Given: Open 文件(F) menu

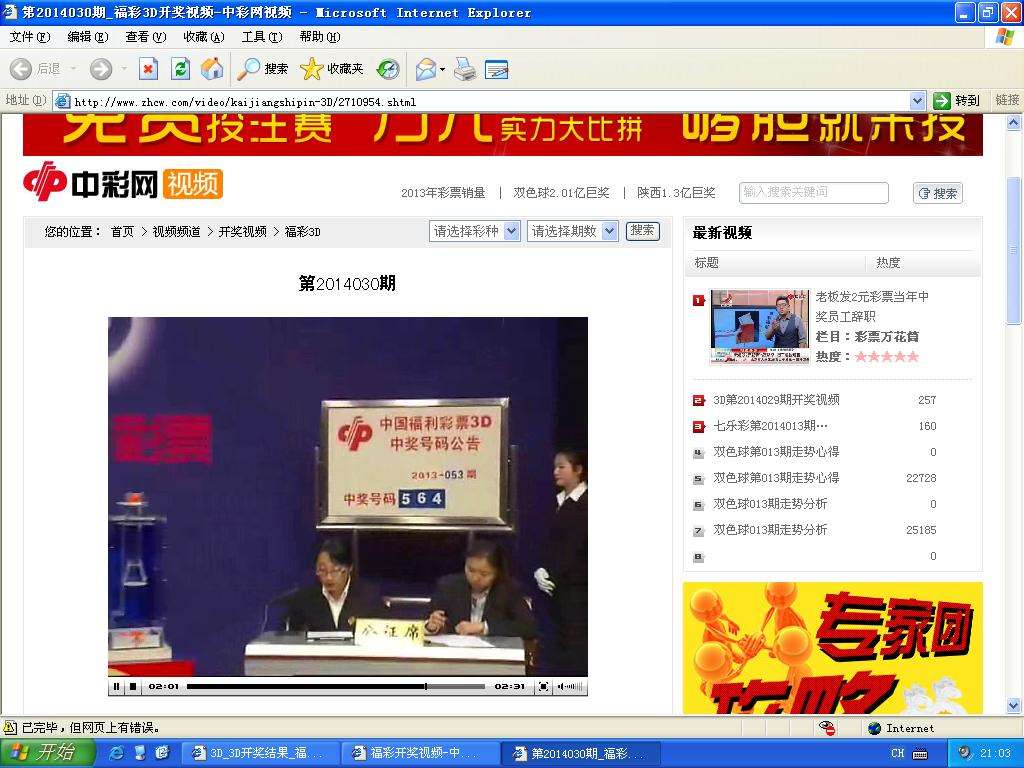Looking at the screenshot, I should pyautogui.click(x=29, y=37).
